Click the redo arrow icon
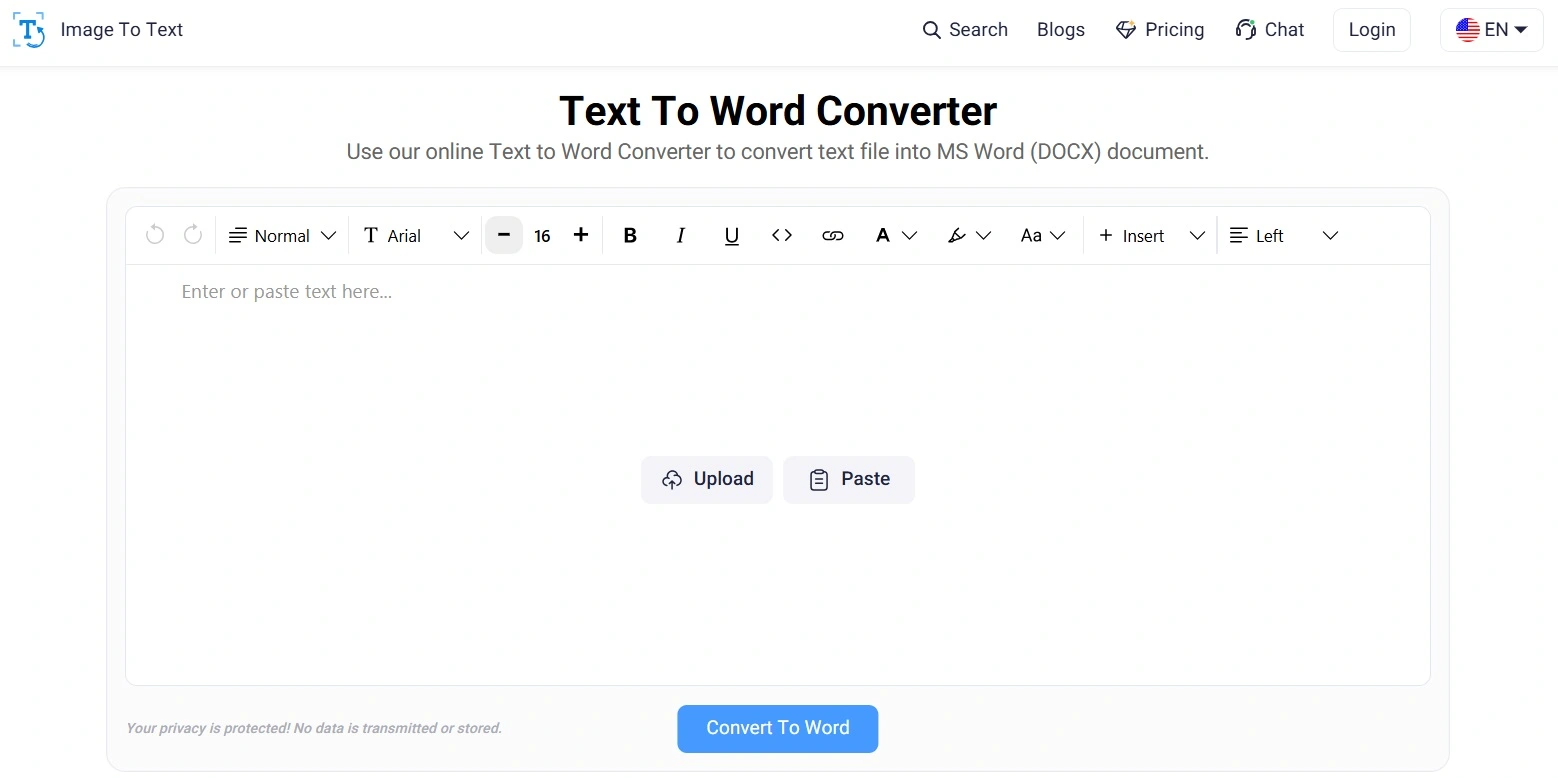1558x778 pixels. [x=193, y=235]
